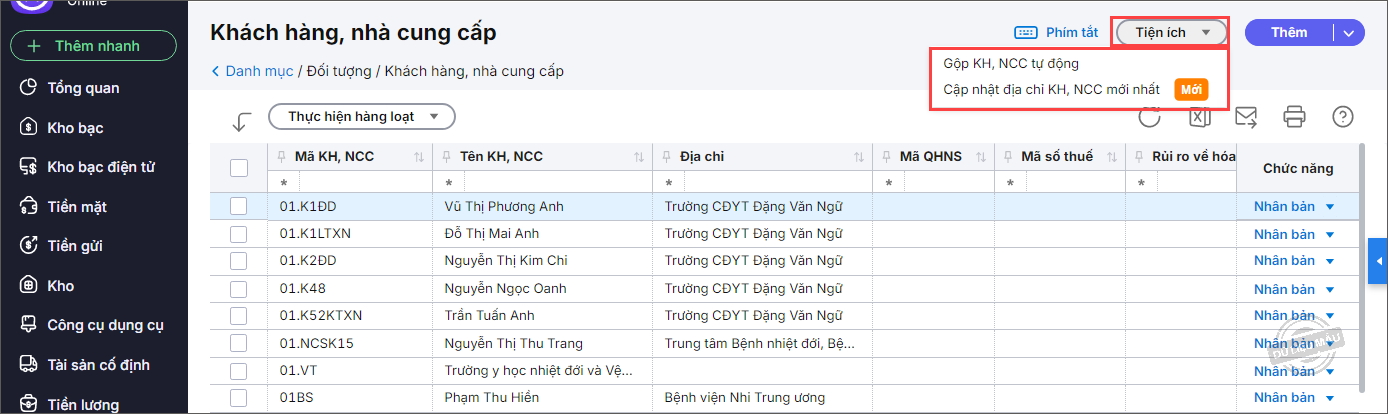Click the send email envelope icon
1388x414 pixels.
pos(1246,118)
